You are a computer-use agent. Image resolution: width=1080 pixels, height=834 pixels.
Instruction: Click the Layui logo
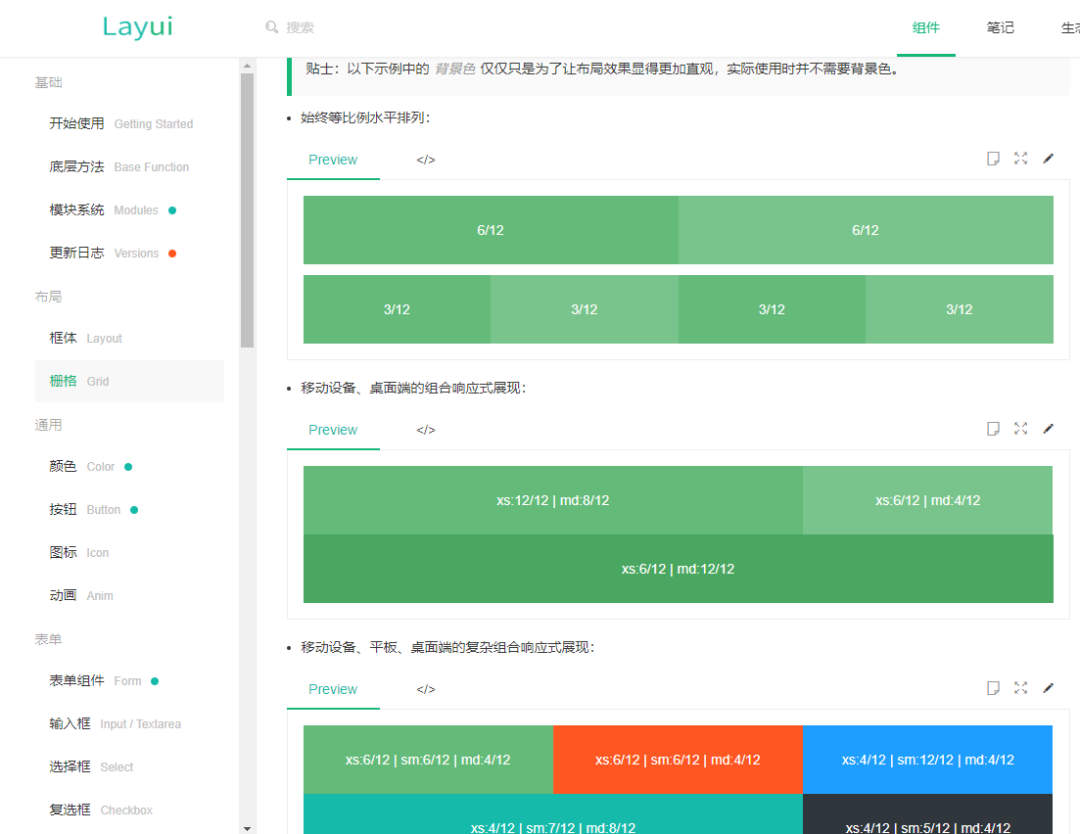(137, 27)
